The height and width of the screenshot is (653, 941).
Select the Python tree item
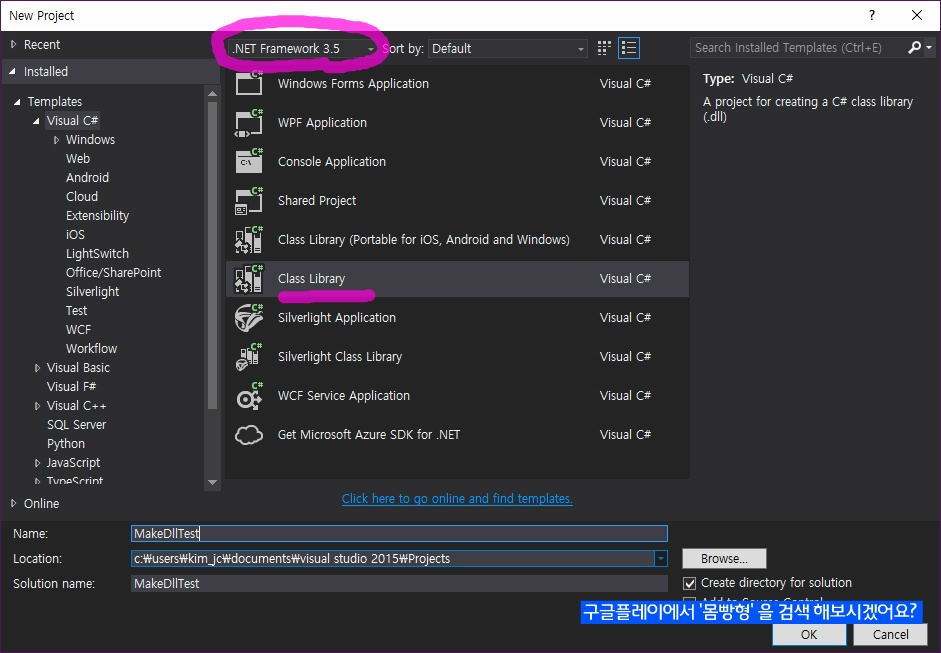[x=66, y=444]
